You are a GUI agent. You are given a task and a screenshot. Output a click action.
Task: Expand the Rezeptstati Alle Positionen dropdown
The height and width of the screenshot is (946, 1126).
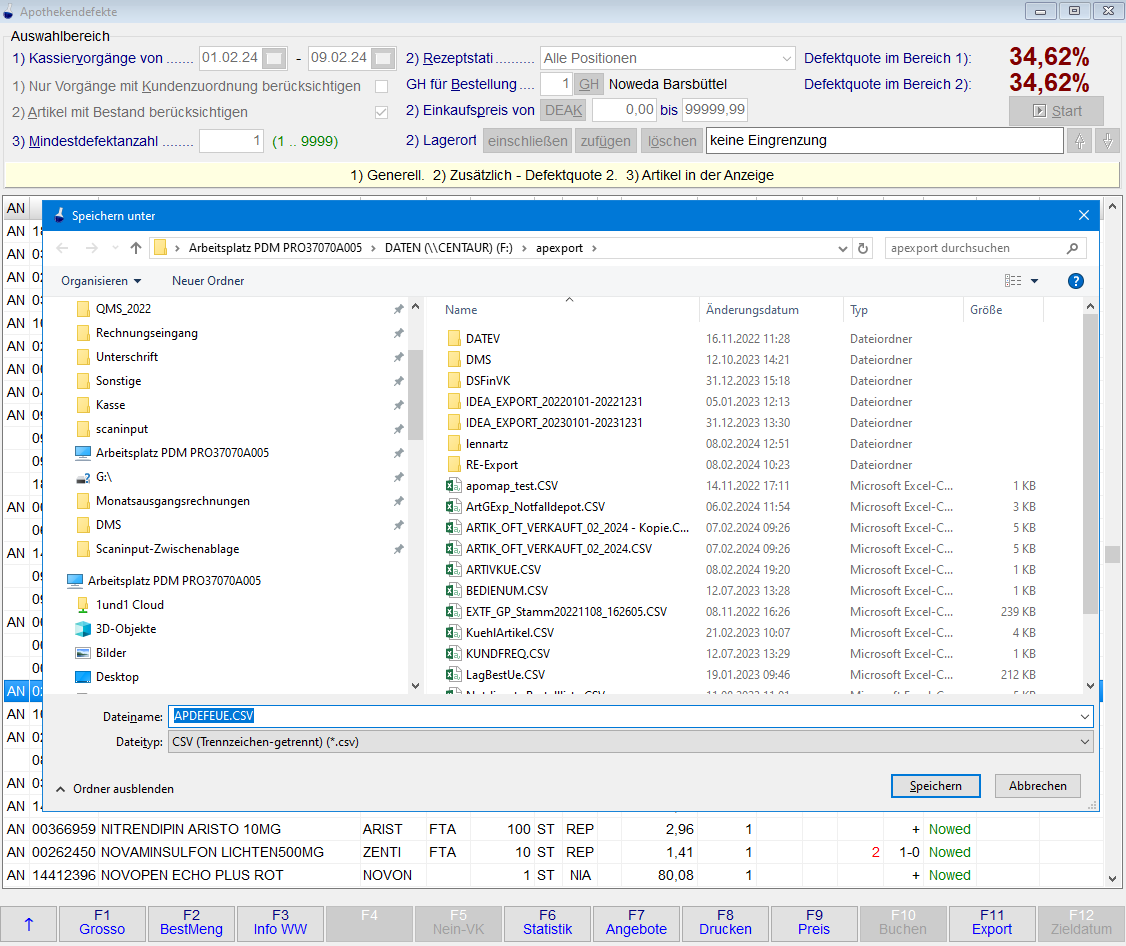667,58
